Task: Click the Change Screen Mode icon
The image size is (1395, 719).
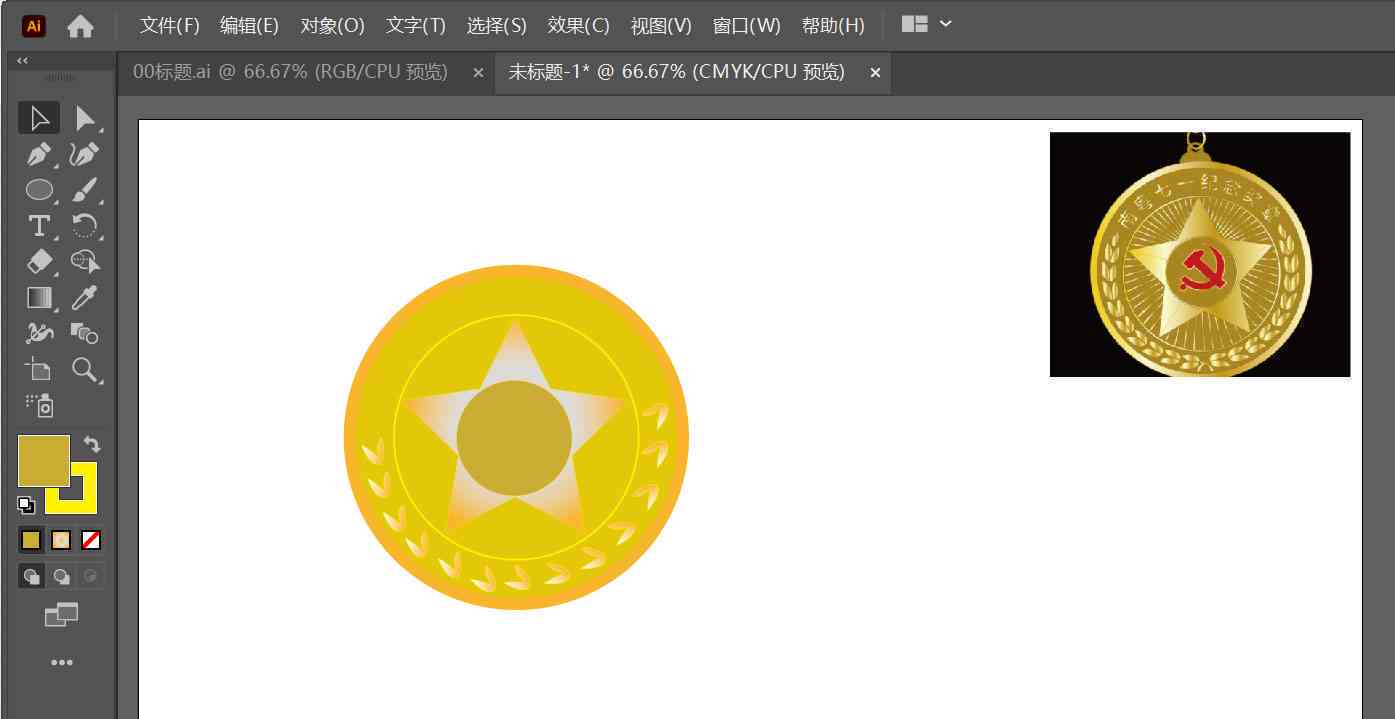Action: pos(61,615)
